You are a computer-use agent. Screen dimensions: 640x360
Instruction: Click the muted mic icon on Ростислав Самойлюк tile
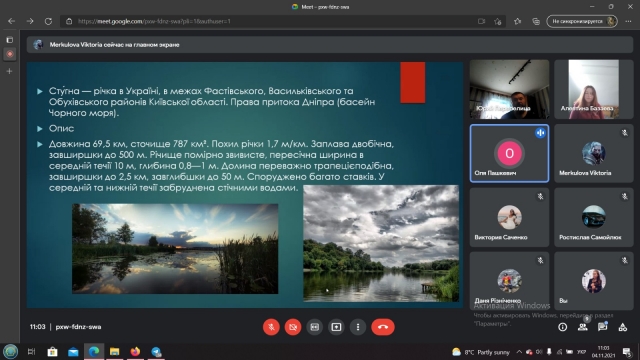624,196
